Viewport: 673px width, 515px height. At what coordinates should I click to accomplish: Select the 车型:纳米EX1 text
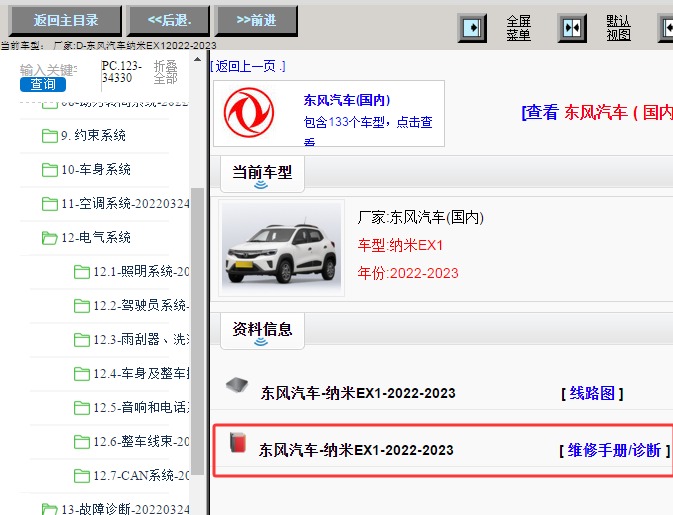[400, 245]
